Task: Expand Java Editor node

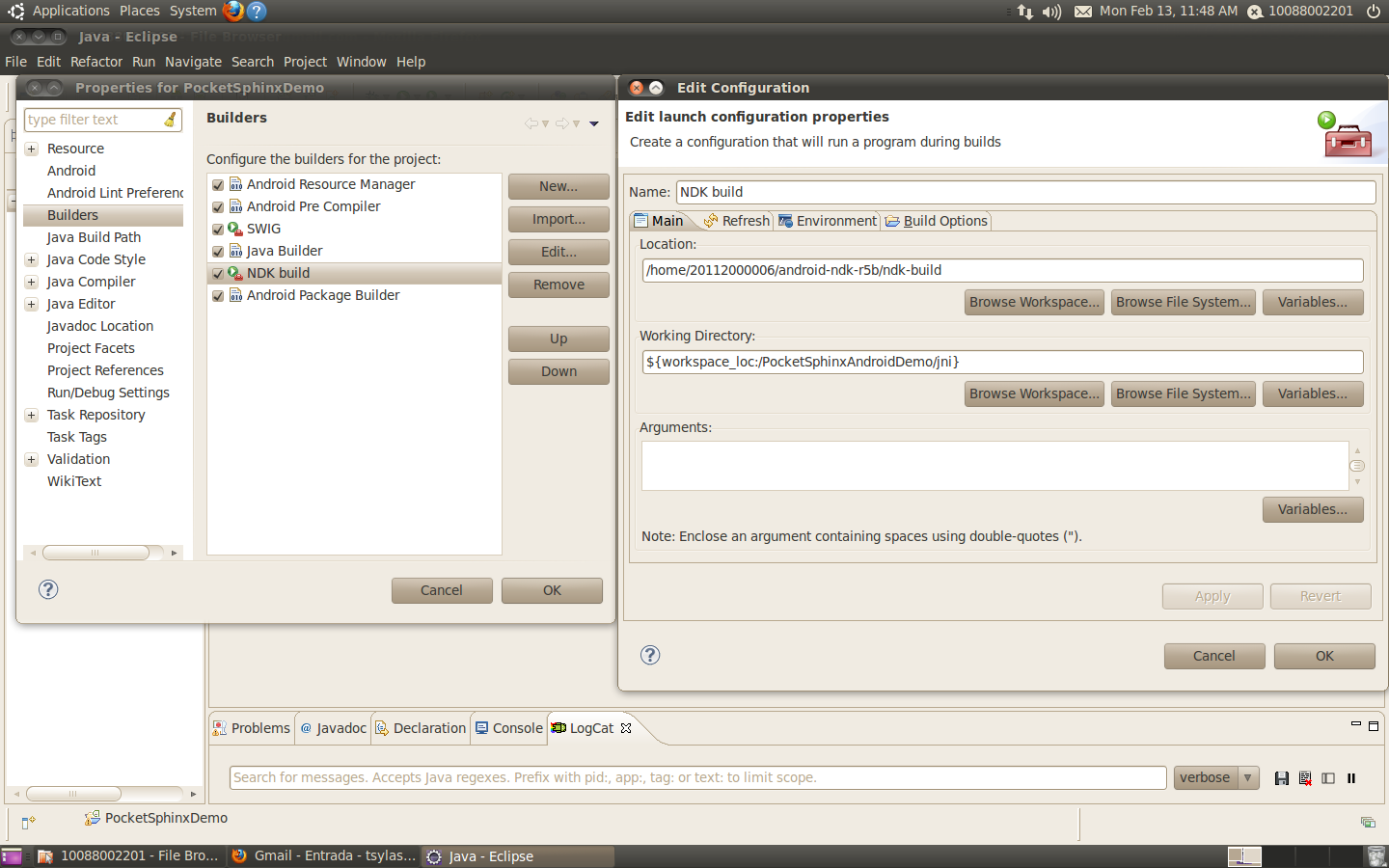Action: tap(31, 304)
